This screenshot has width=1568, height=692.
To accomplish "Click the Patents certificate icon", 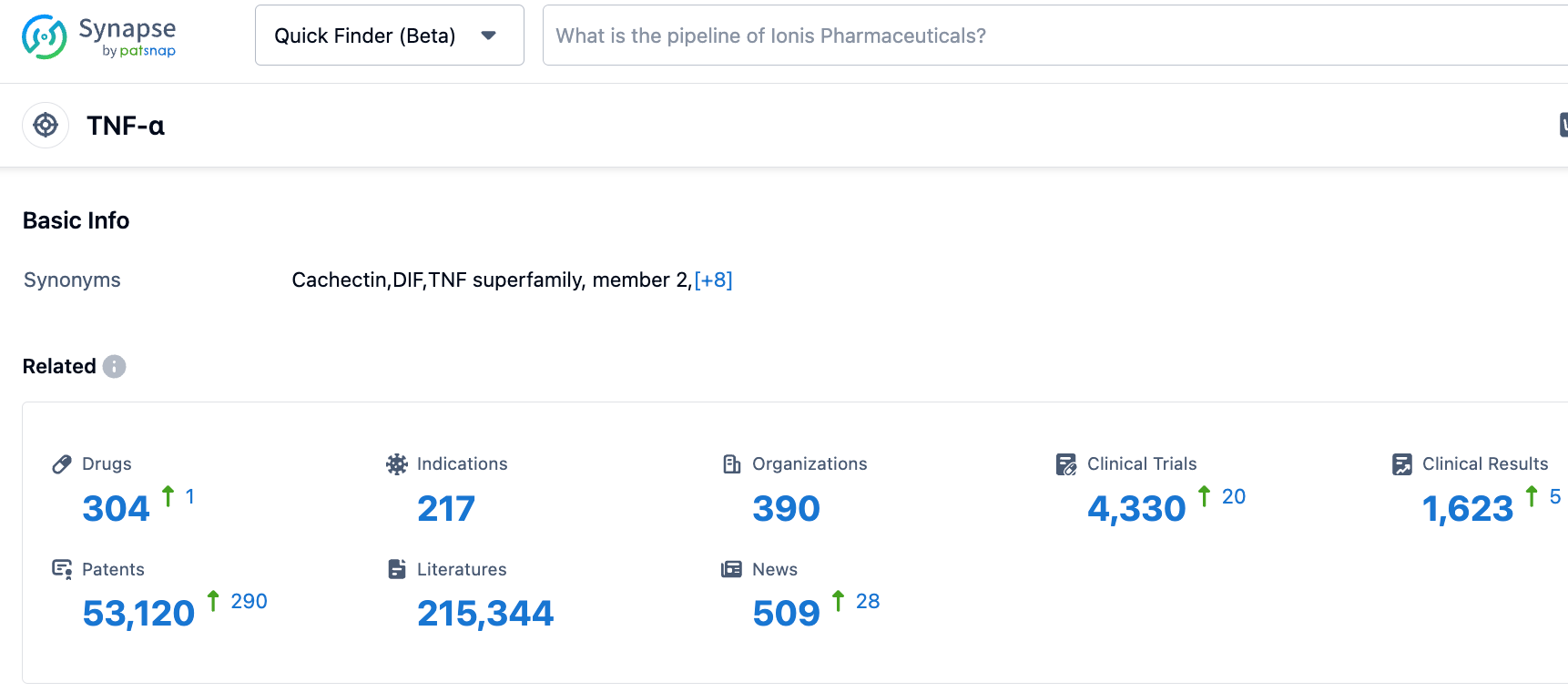I will pos(62,569).
